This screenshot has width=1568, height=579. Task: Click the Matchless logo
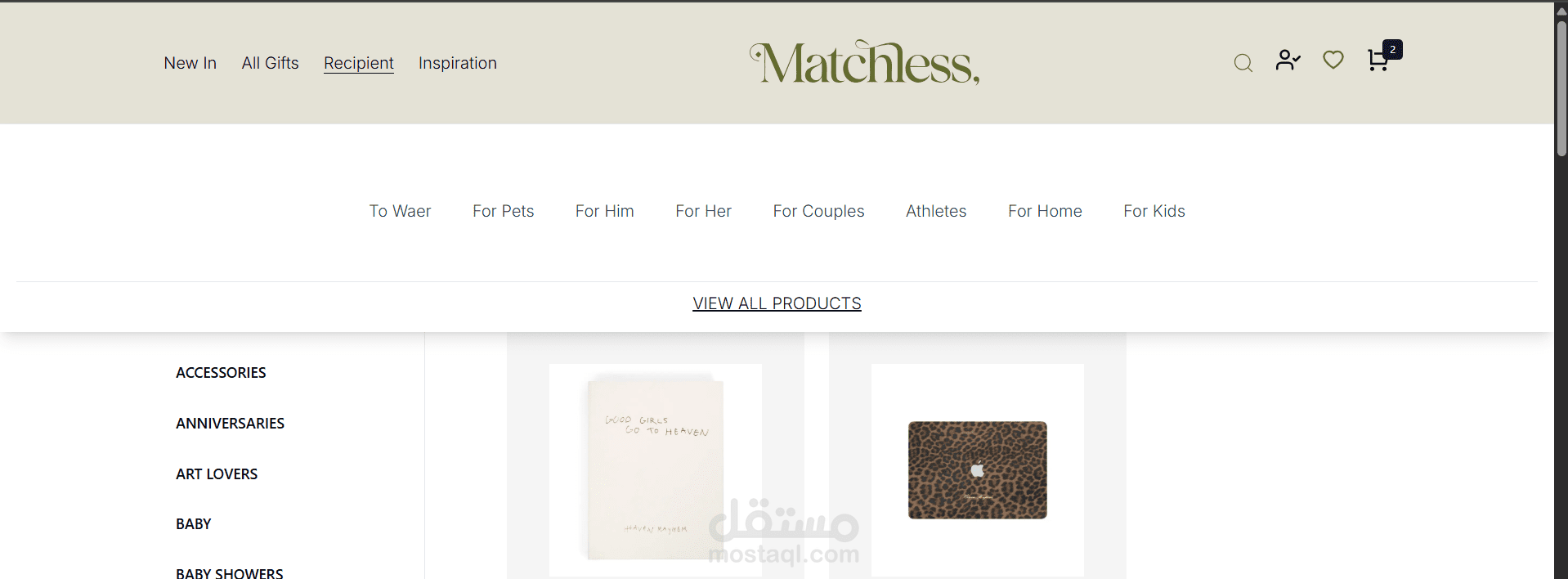pos(864,63)
